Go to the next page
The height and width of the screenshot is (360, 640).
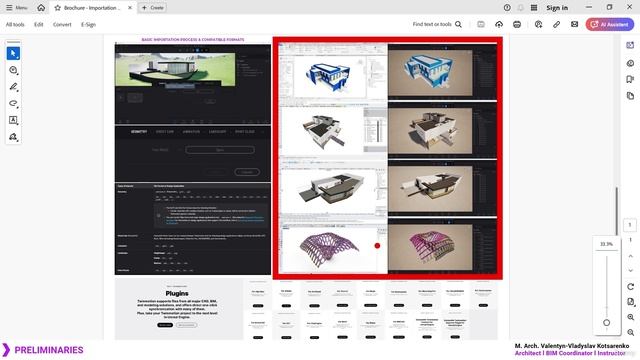coord(631,271)
